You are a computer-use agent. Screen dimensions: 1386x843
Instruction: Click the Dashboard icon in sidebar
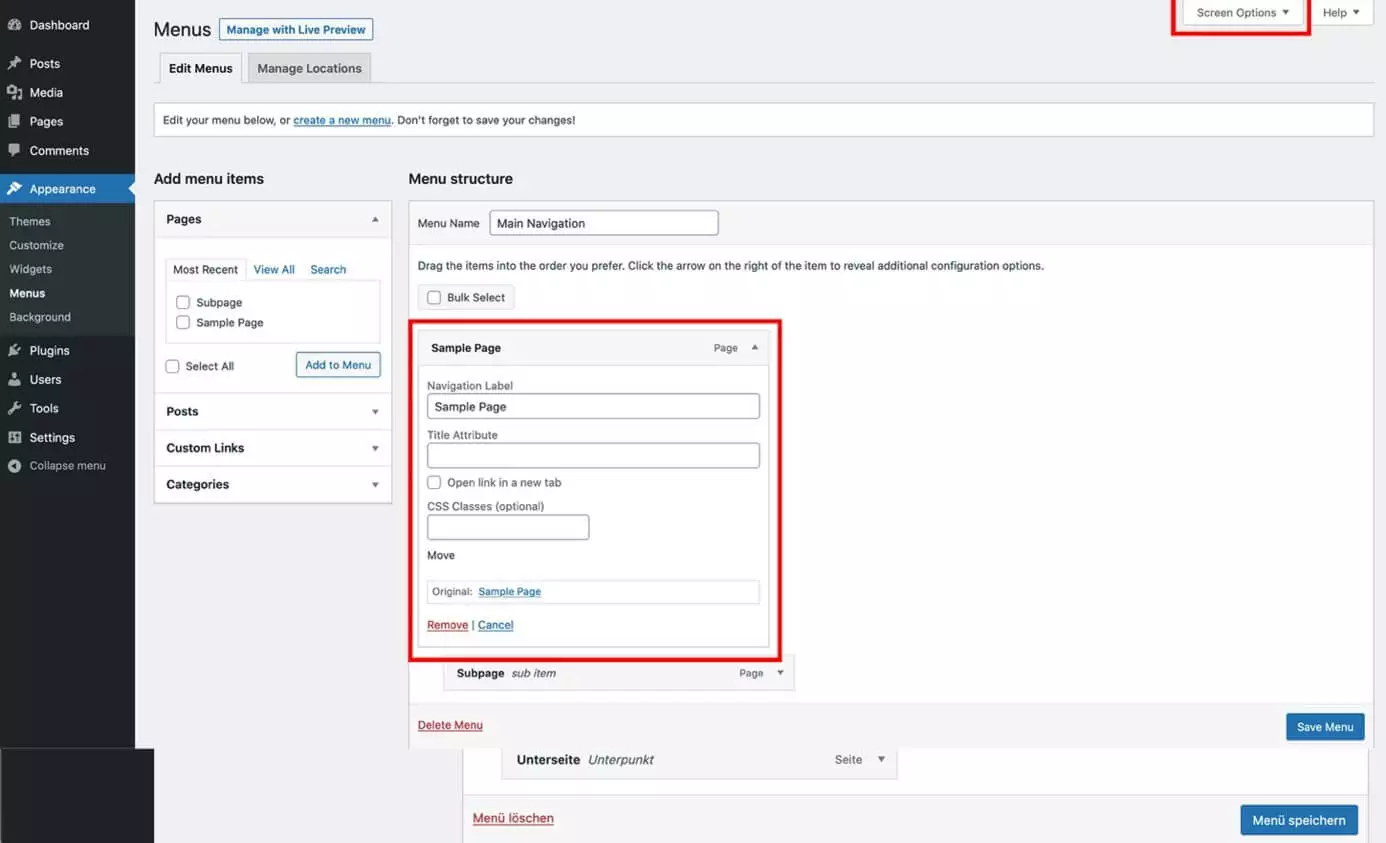click(14, 25)
